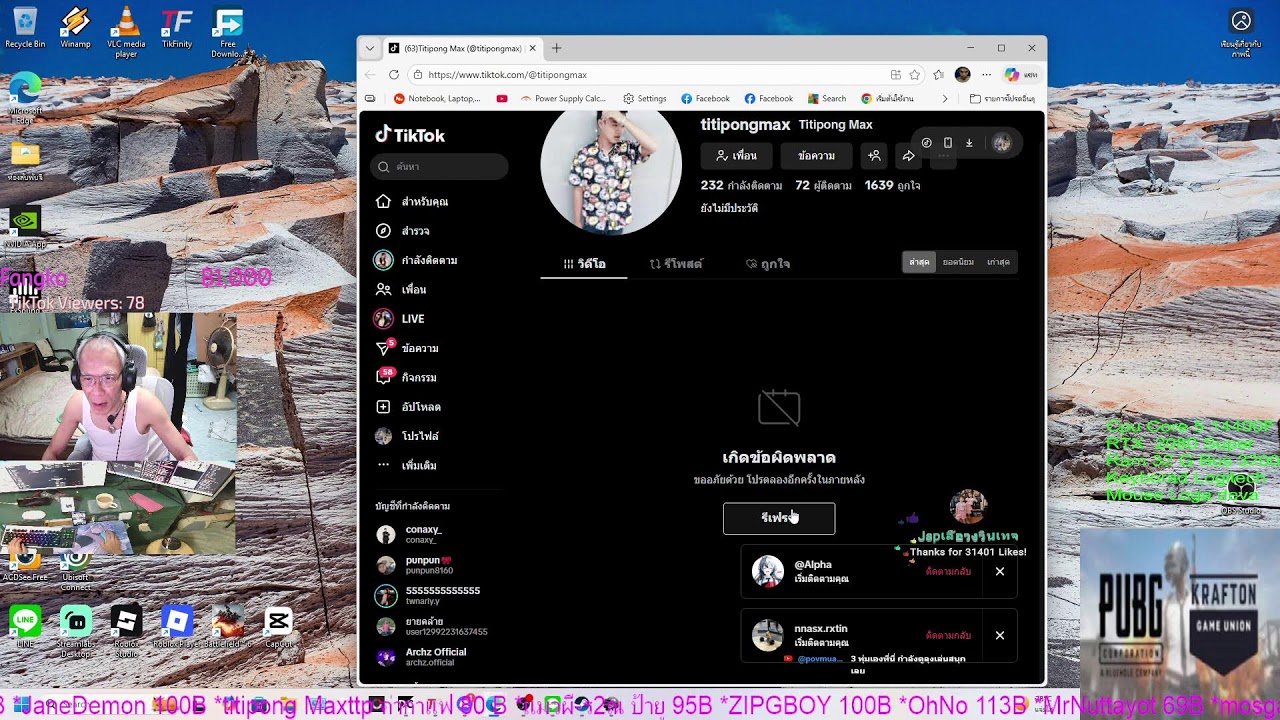The height and width of the screenshot is (720, 1280).
Task: Open the 232 Following count link
Action: point(741,185)
